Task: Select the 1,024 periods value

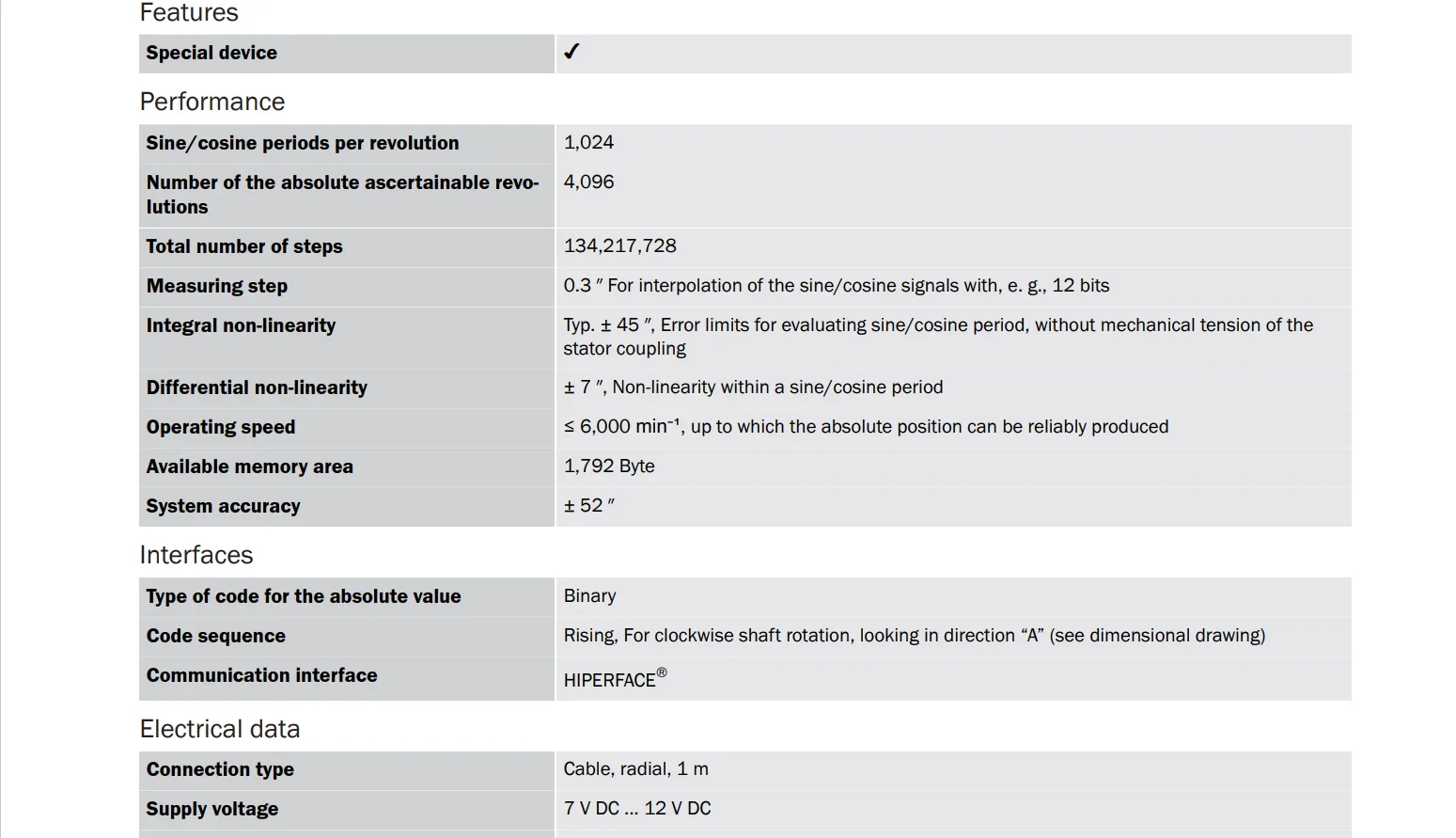Action: tap(588, 143)
